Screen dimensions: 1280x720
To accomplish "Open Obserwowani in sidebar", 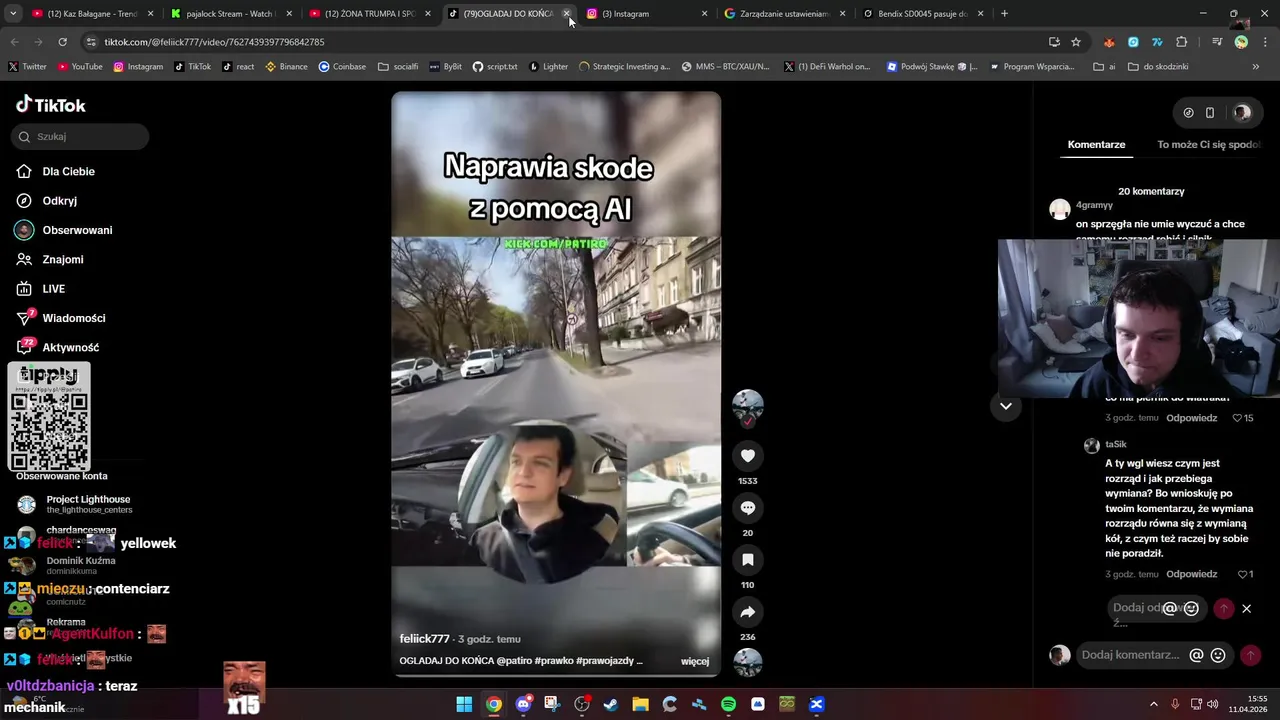I will click(x=77, y=230).
